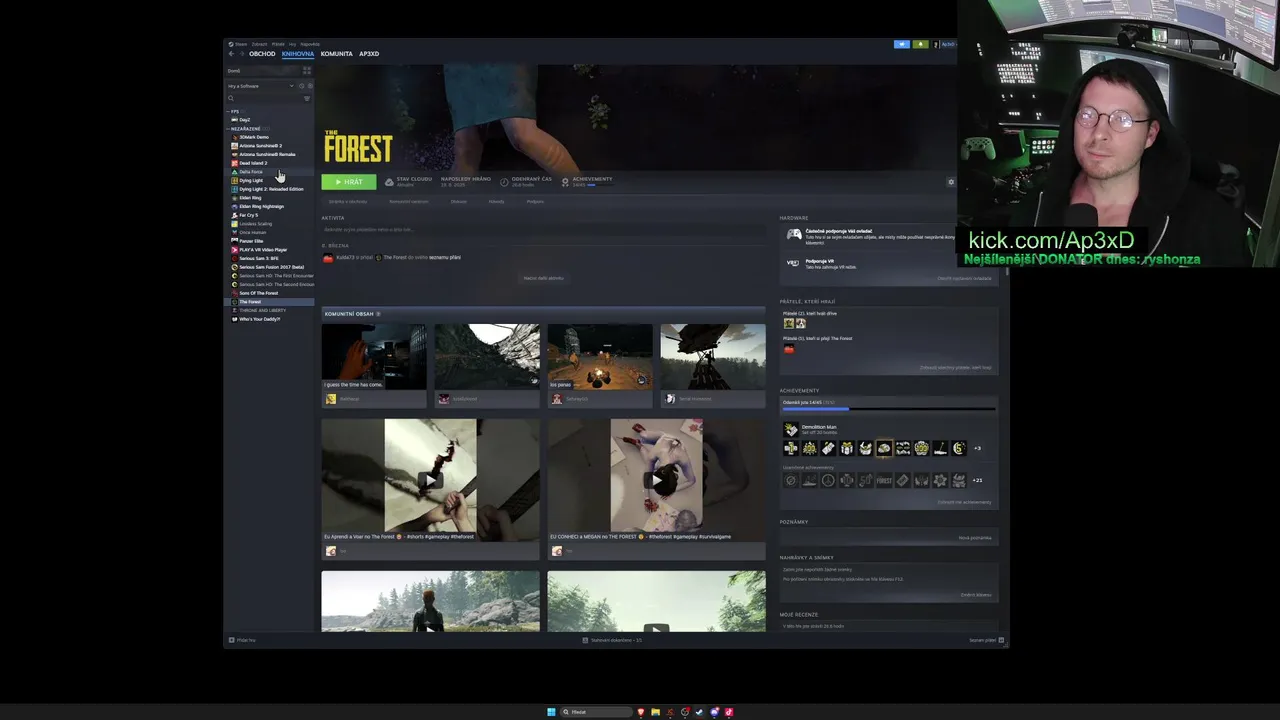Open the Hry a Software filter dropdown
This screenshot has width=1280, height=720.
261,86
